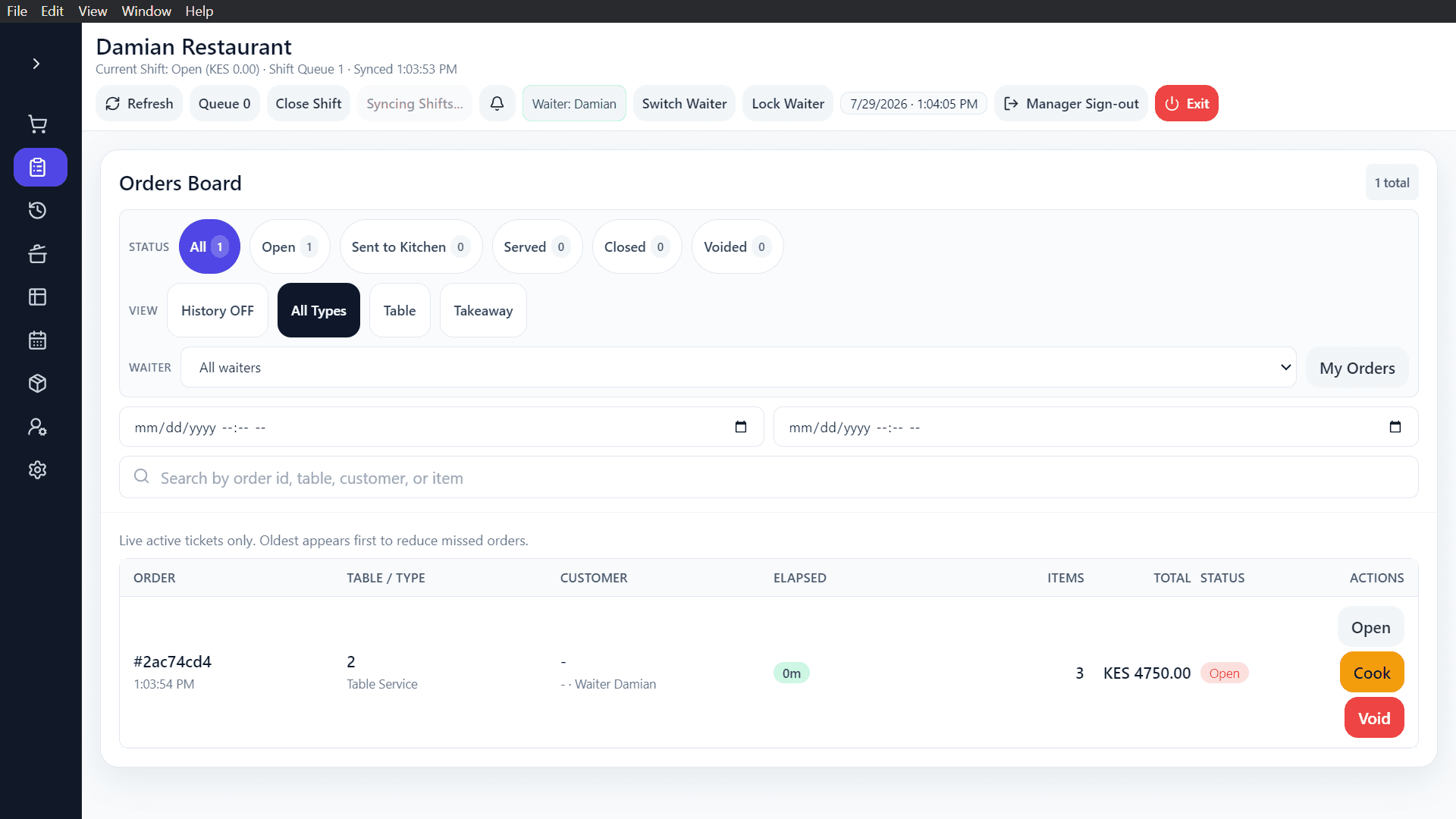This screenshot has height=819, width=1456.
Task: Filter by Served status
Action: [x=537, y=246]
